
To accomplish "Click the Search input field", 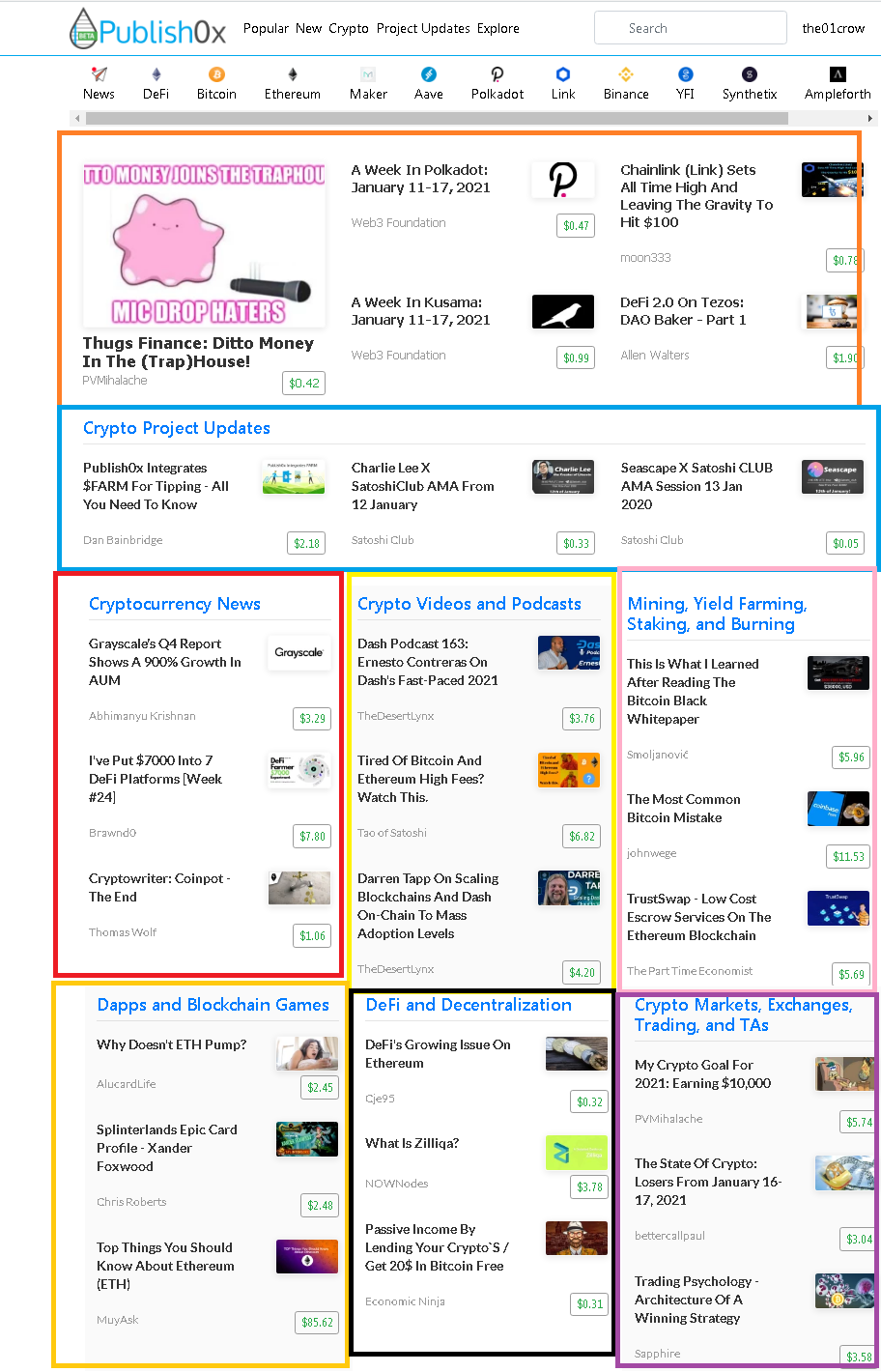I will (691, 28).
